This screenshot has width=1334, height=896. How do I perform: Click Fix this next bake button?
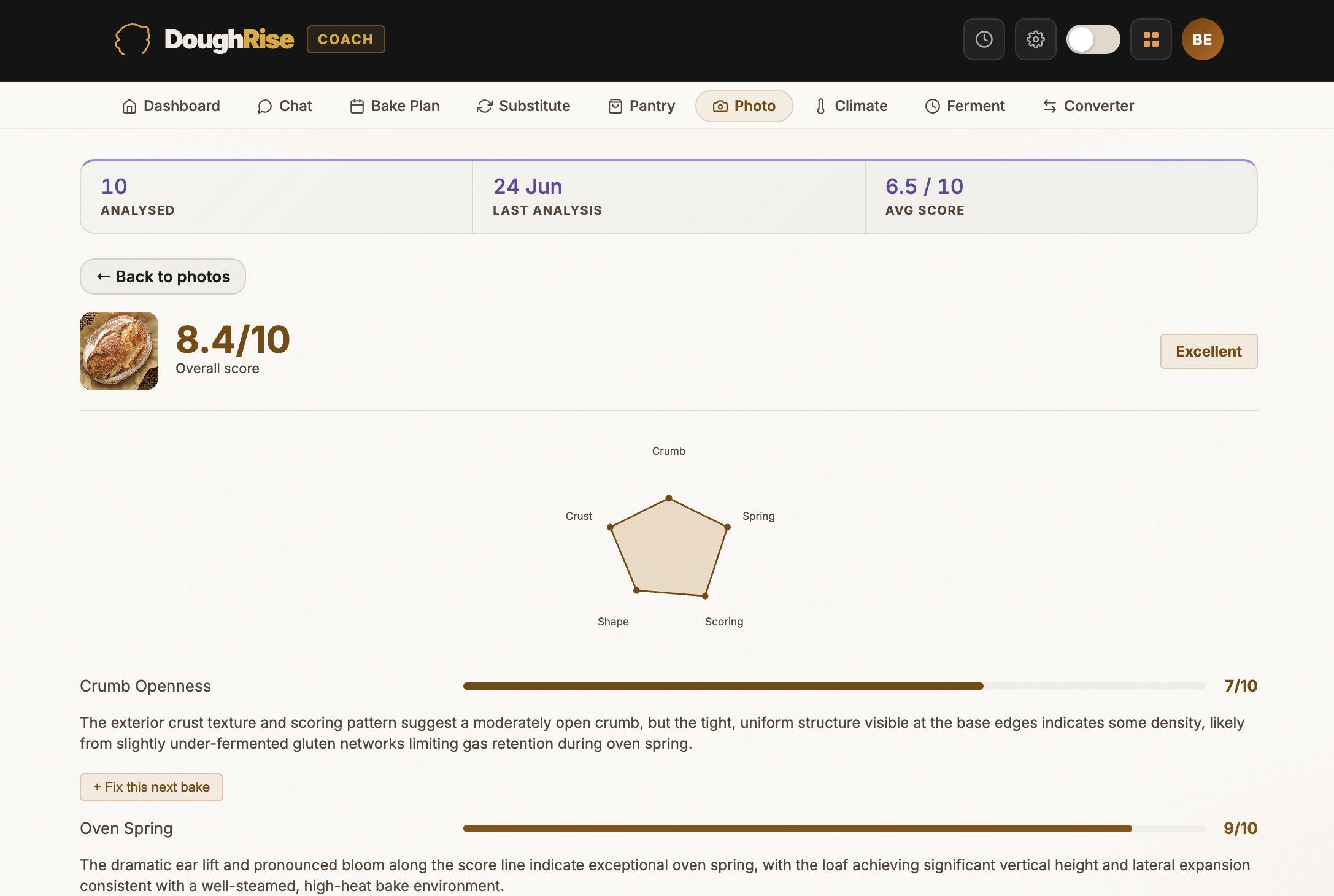[151, 787]
